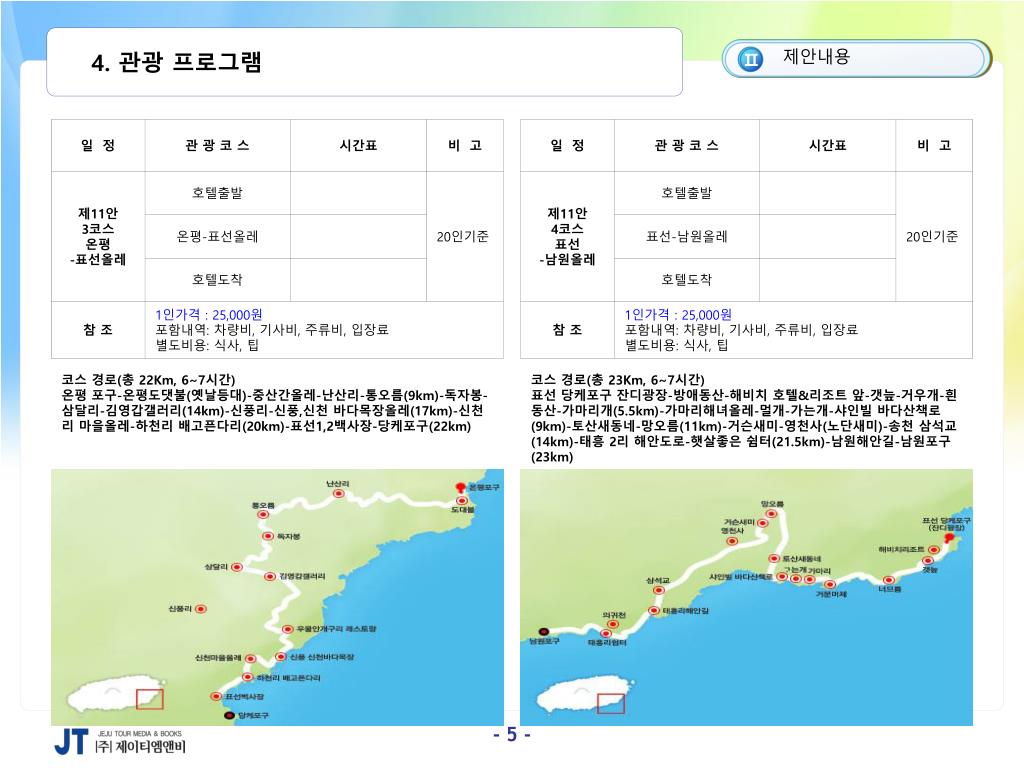Click the 신천마을올레 marker
Viewport: 1024px width, 768px height.
250,658
